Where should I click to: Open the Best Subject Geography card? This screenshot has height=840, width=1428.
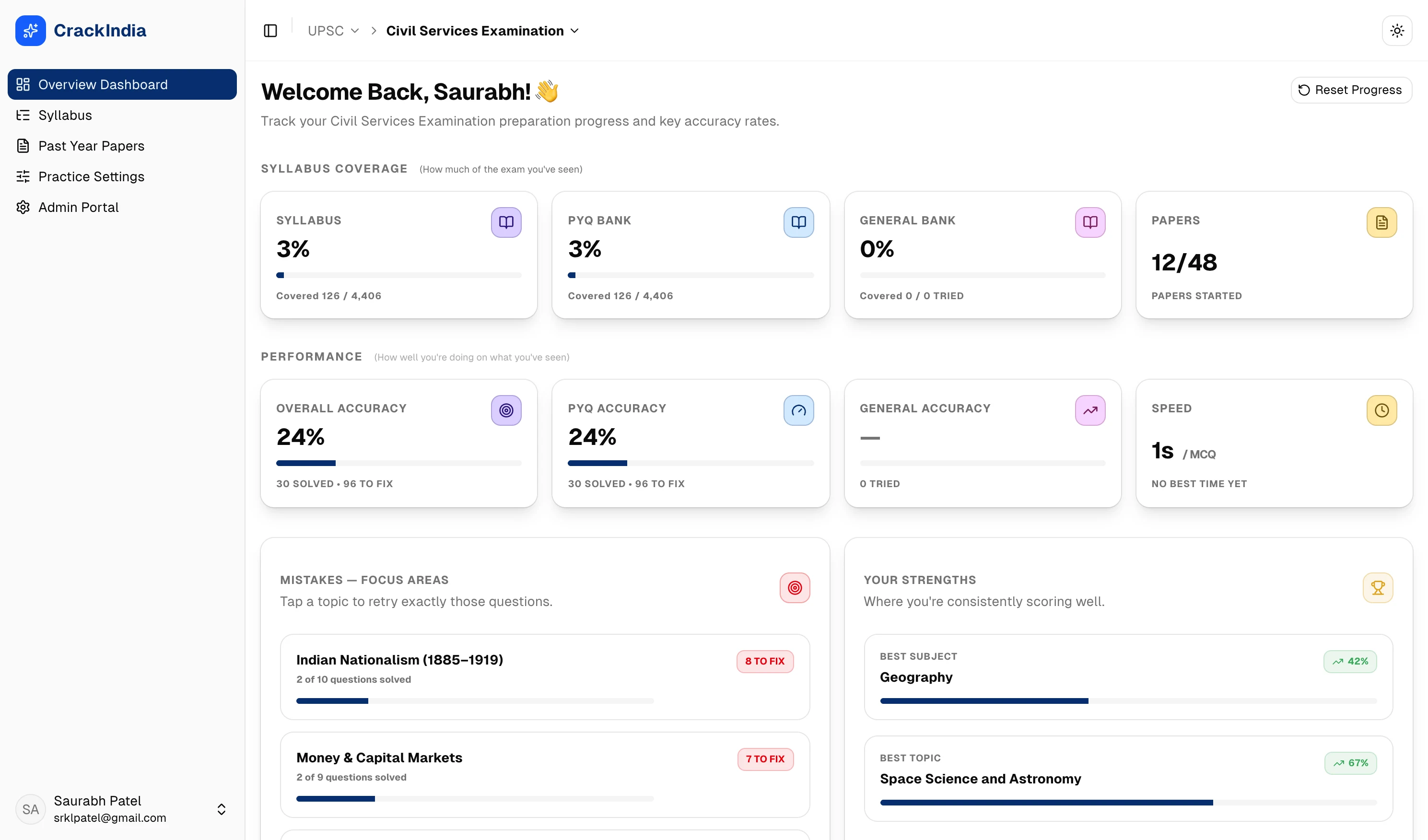[1128, 677]
